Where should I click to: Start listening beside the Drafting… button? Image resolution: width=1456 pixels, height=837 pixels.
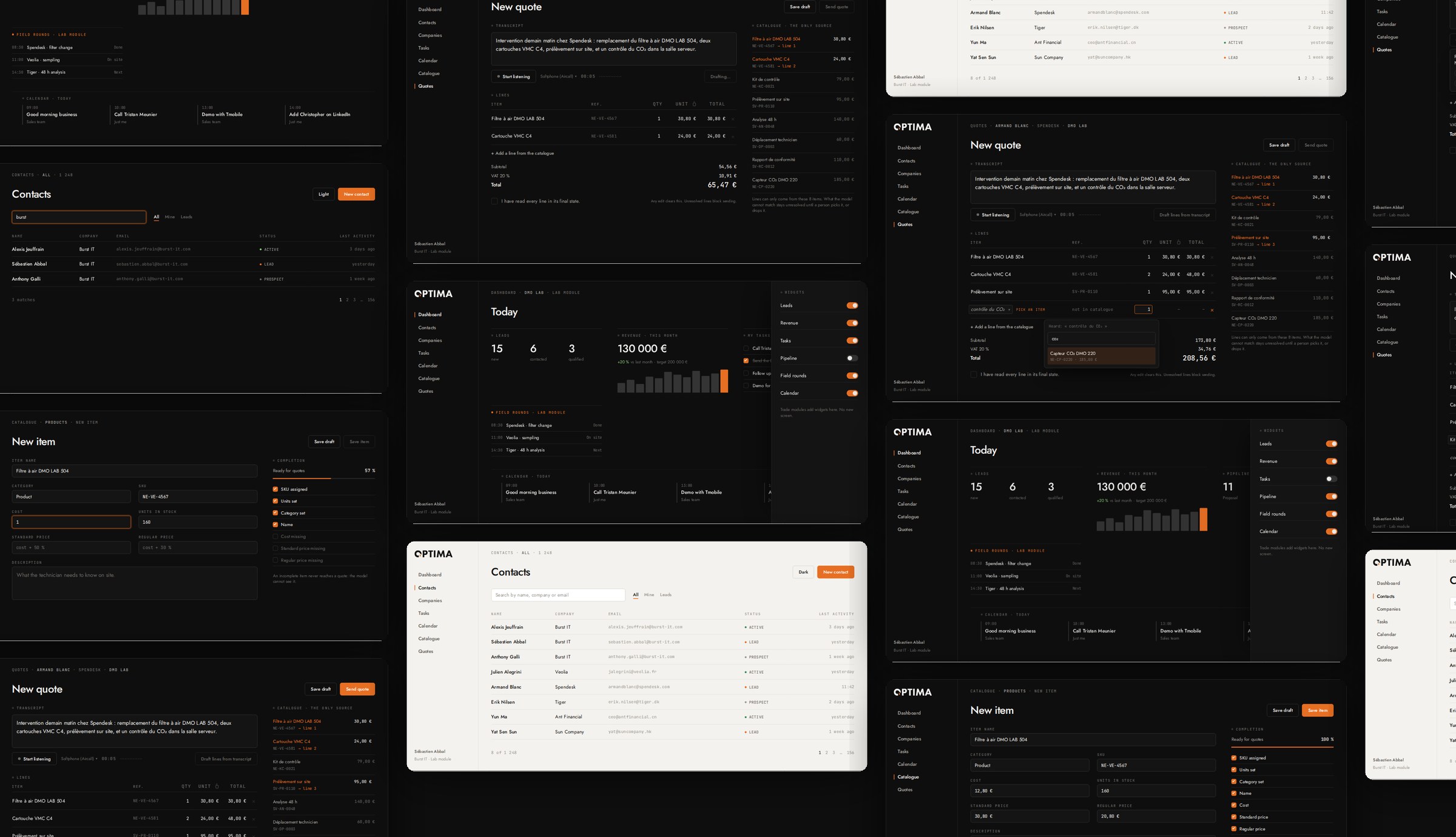click(x=513, y=76)
